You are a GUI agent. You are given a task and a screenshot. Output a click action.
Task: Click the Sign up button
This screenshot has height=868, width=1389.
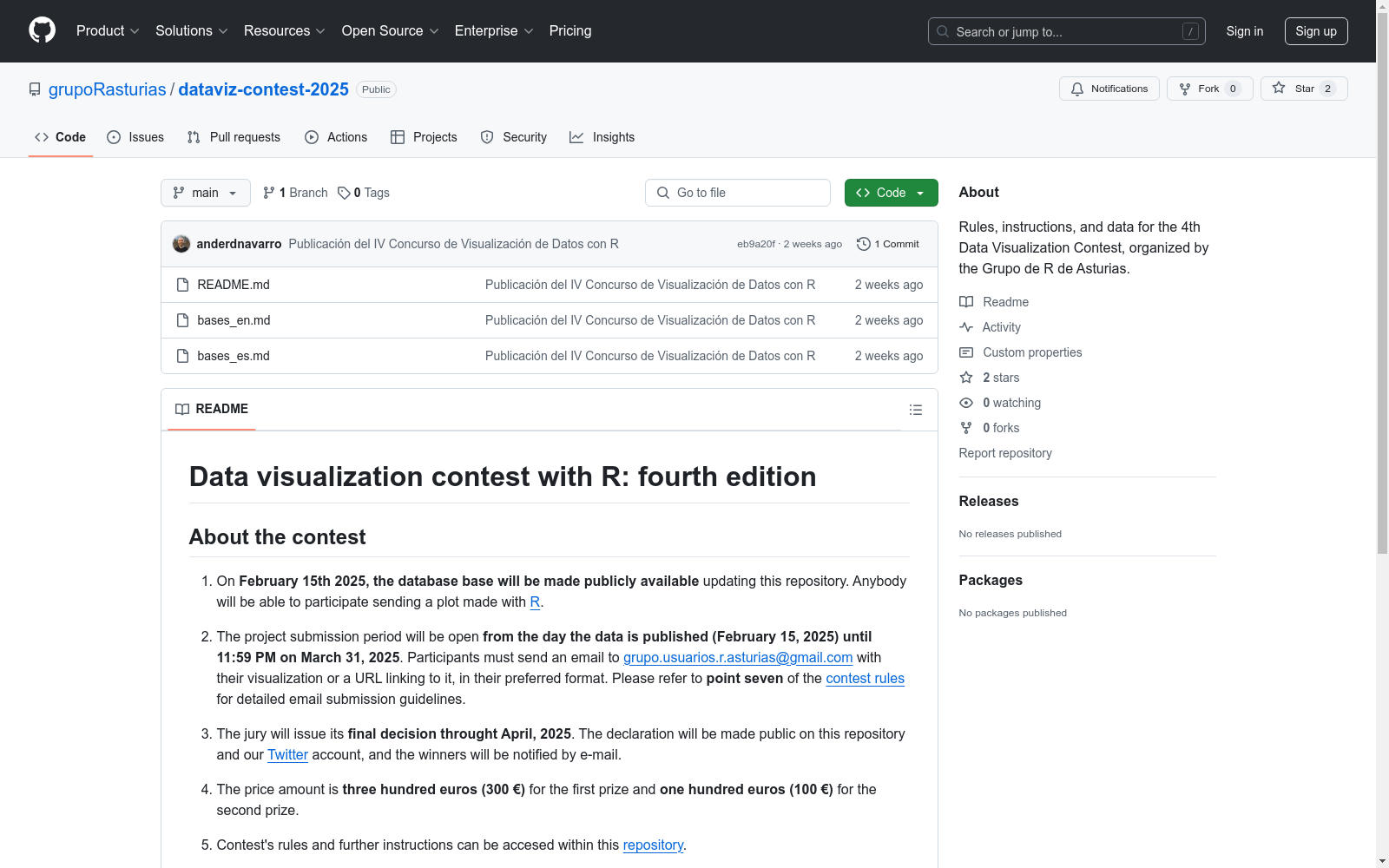pyautogui.click(x=1316, y=31)
